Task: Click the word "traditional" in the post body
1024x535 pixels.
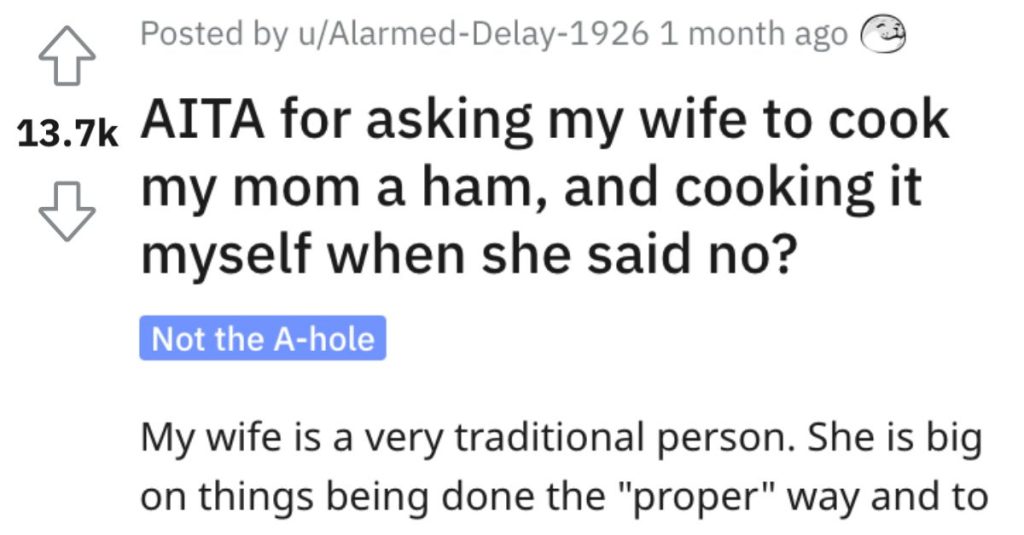Action: 550,437
